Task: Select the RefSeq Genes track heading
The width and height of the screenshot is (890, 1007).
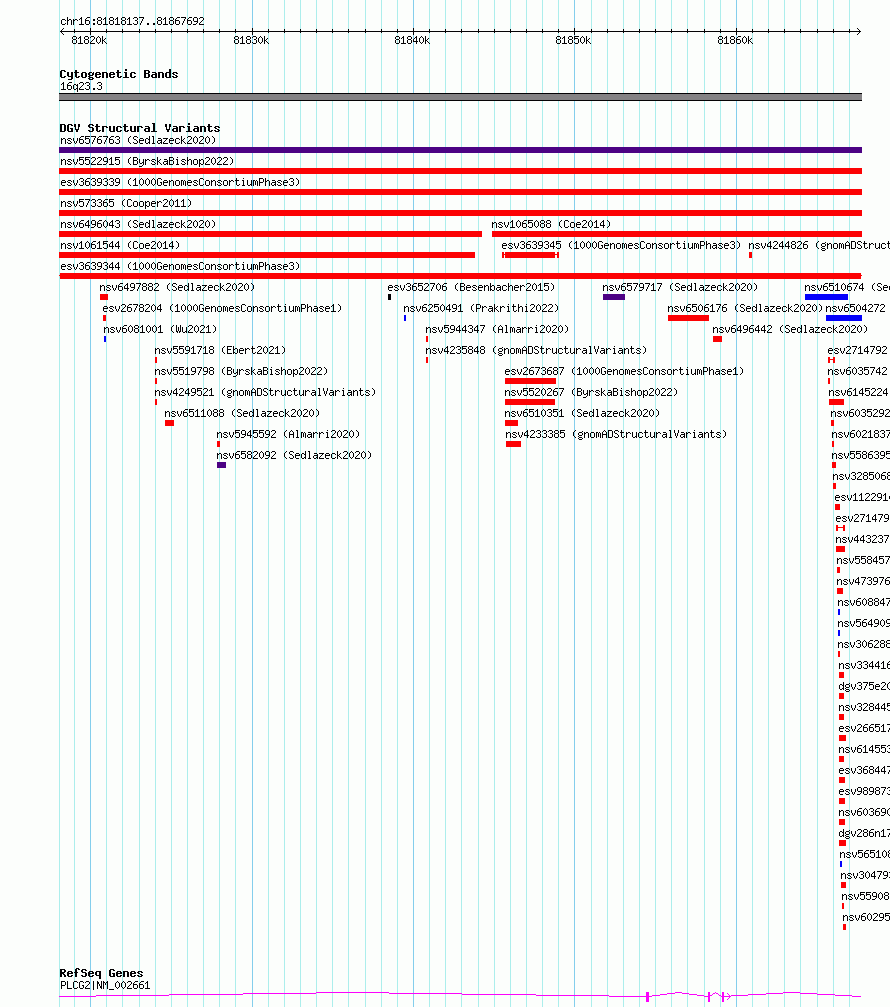Action: [101, 973]
